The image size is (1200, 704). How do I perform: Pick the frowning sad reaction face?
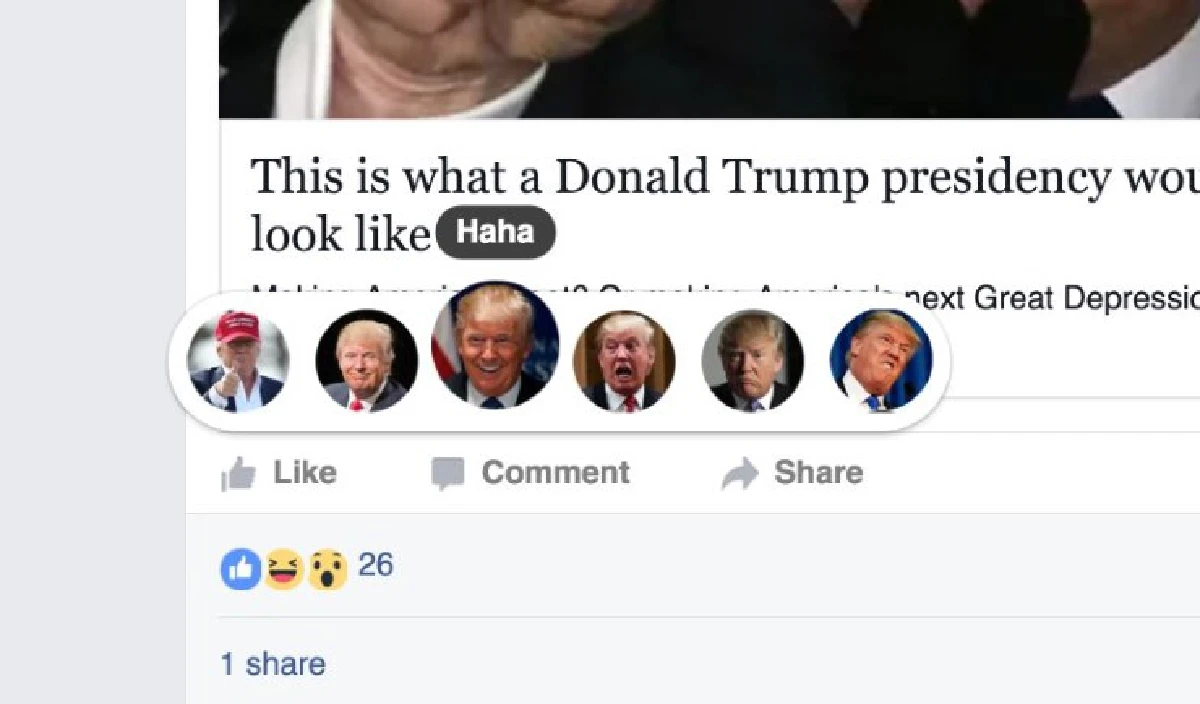[752, 360]
